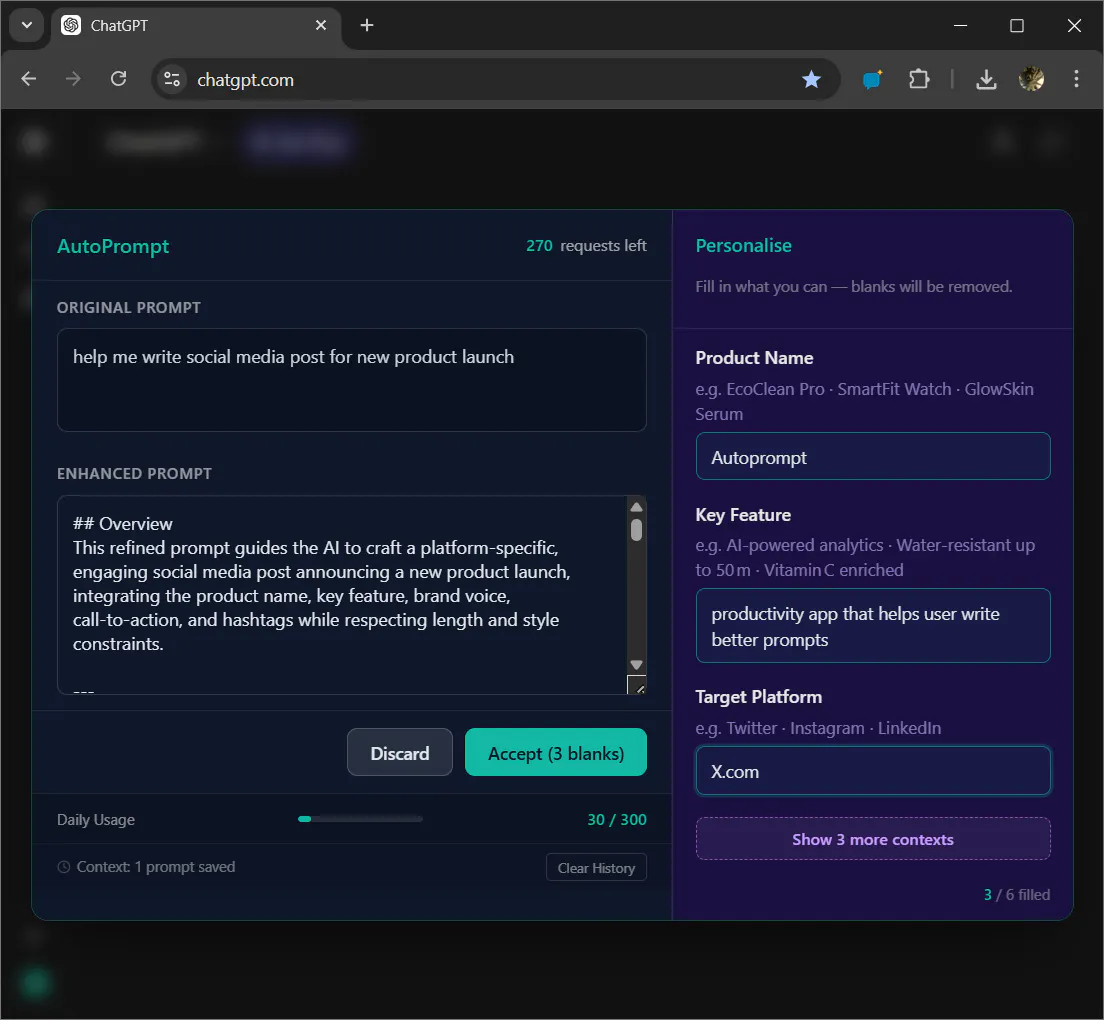Select the ChatGPT tab title

pyautogui.click(x=119, y=26)
